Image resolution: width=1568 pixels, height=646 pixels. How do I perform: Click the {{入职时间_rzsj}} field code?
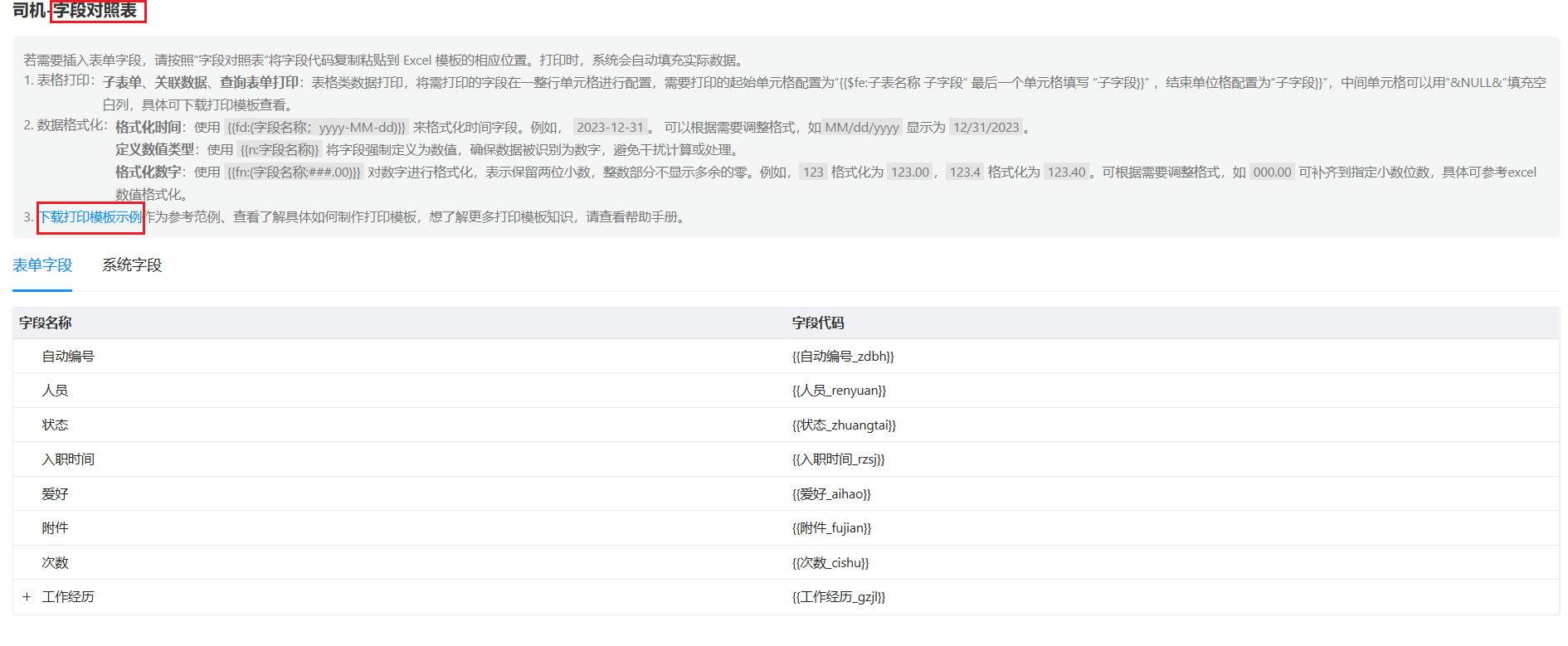838,459
